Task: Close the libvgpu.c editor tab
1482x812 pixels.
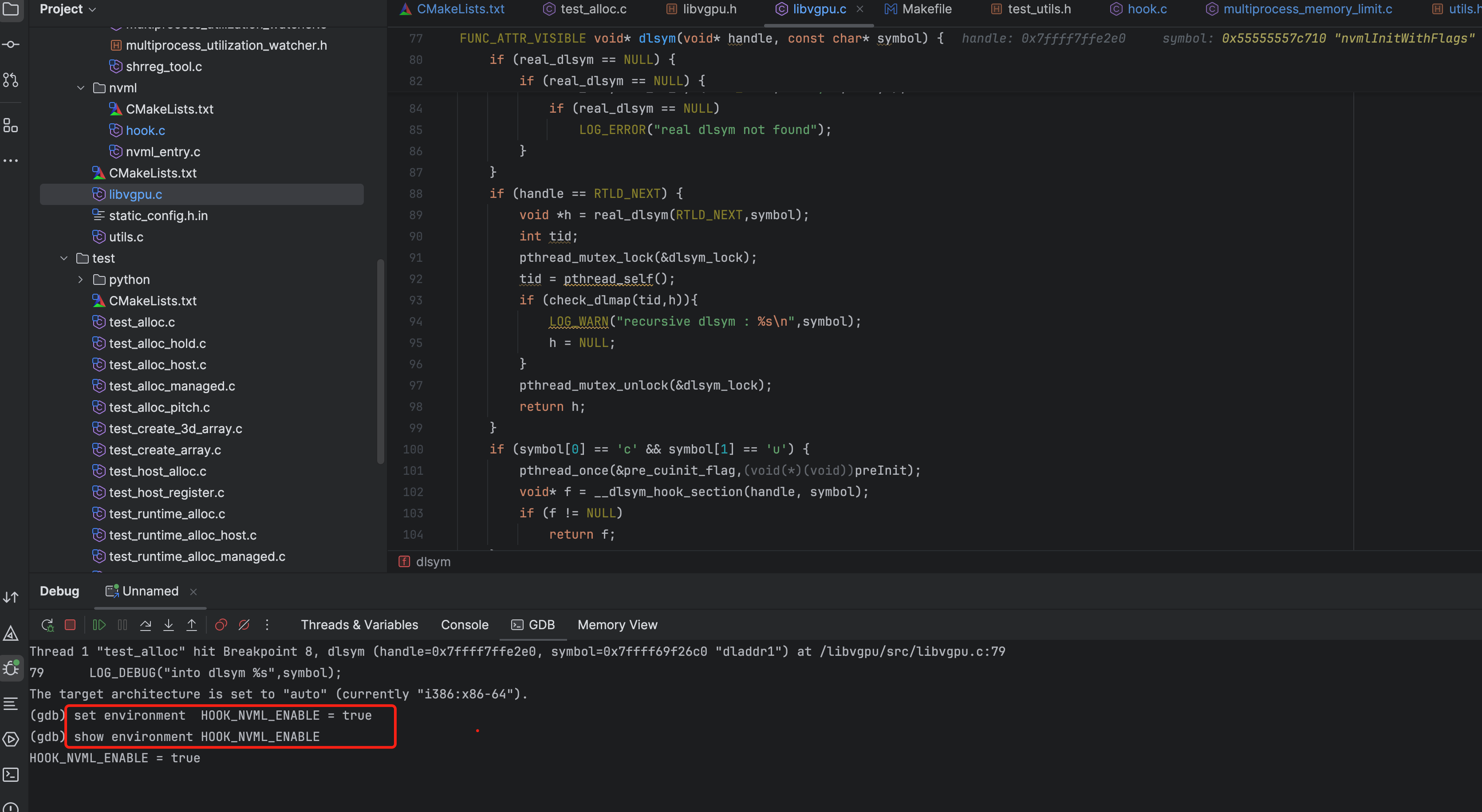Action: click(x=859, y=9)
